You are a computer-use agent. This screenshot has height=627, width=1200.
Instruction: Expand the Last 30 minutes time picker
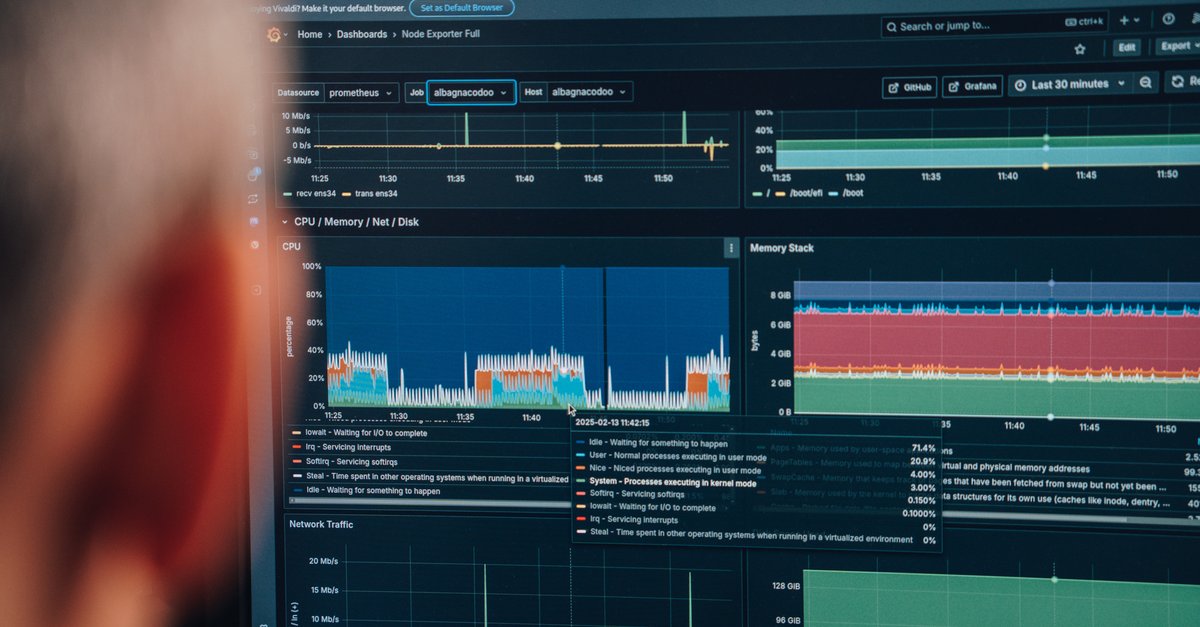point(1069,85)
